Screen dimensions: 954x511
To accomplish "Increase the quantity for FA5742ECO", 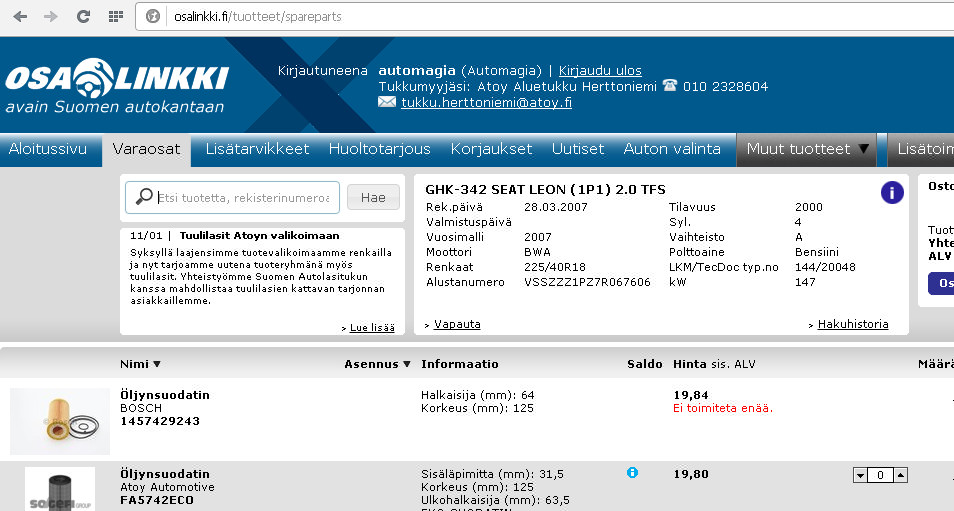I will pyautogui.click(x=900, y=475).
